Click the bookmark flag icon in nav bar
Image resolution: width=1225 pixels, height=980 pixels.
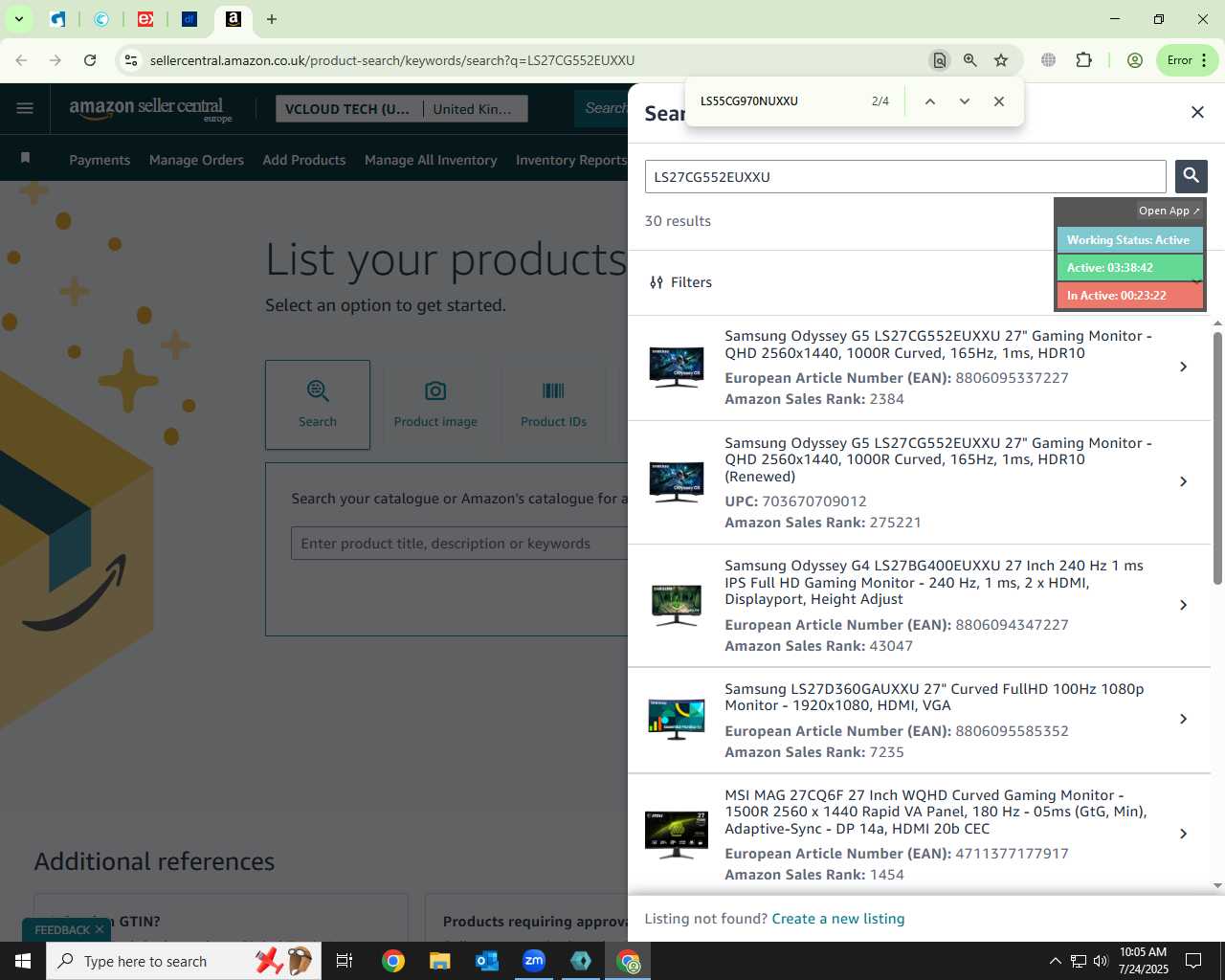(x=25, y=158)
